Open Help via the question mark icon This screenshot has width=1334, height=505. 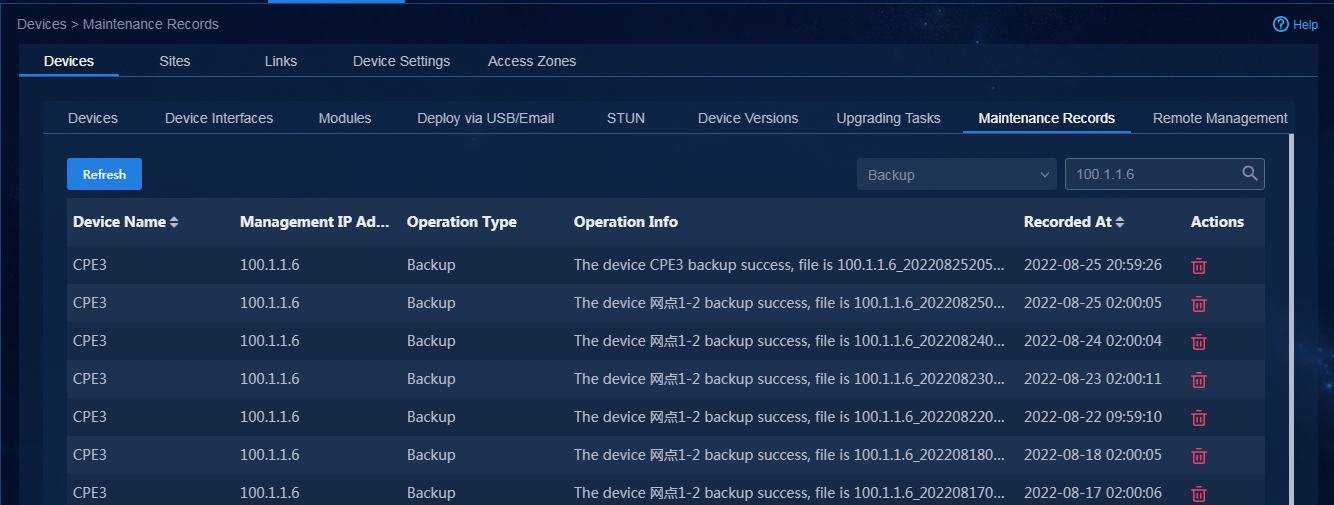[1281, 24]
